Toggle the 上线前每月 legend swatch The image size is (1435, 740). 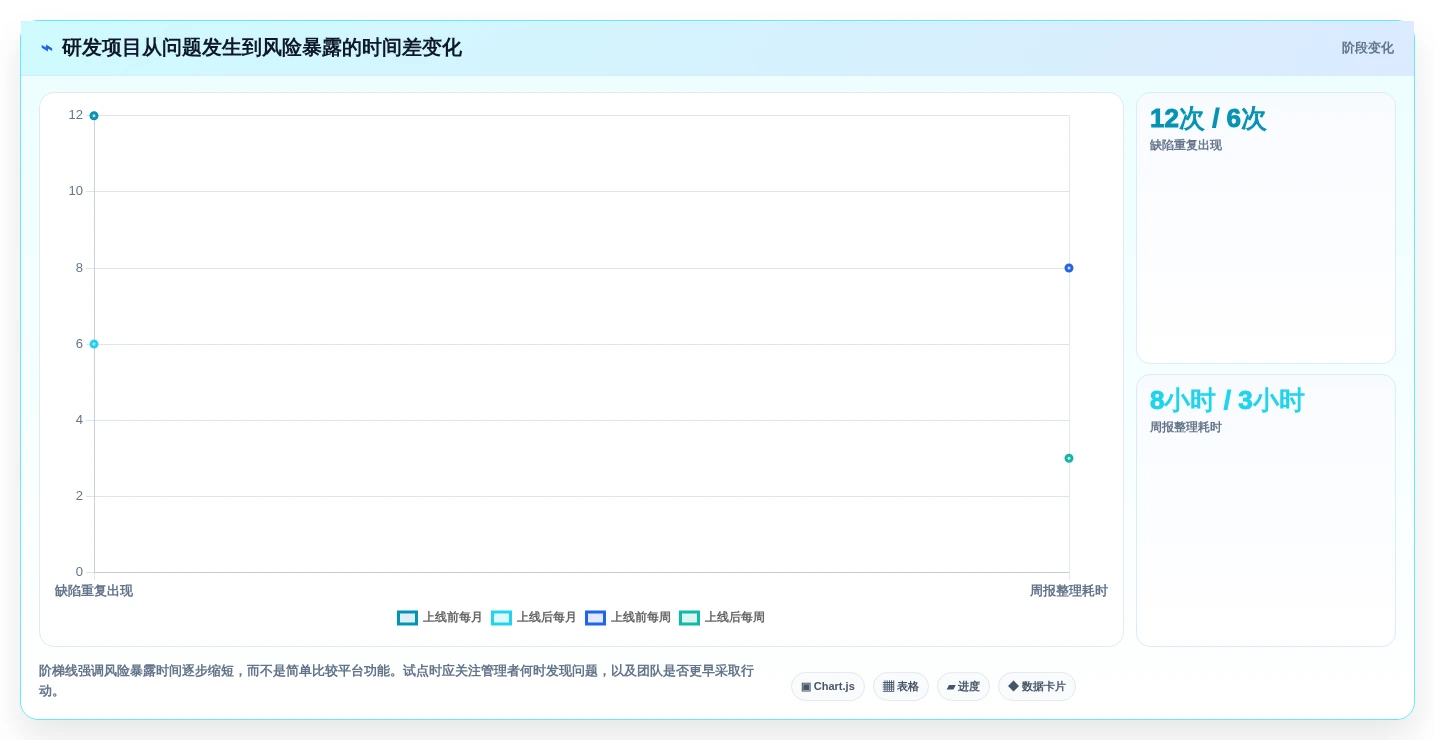click(407, 618)
